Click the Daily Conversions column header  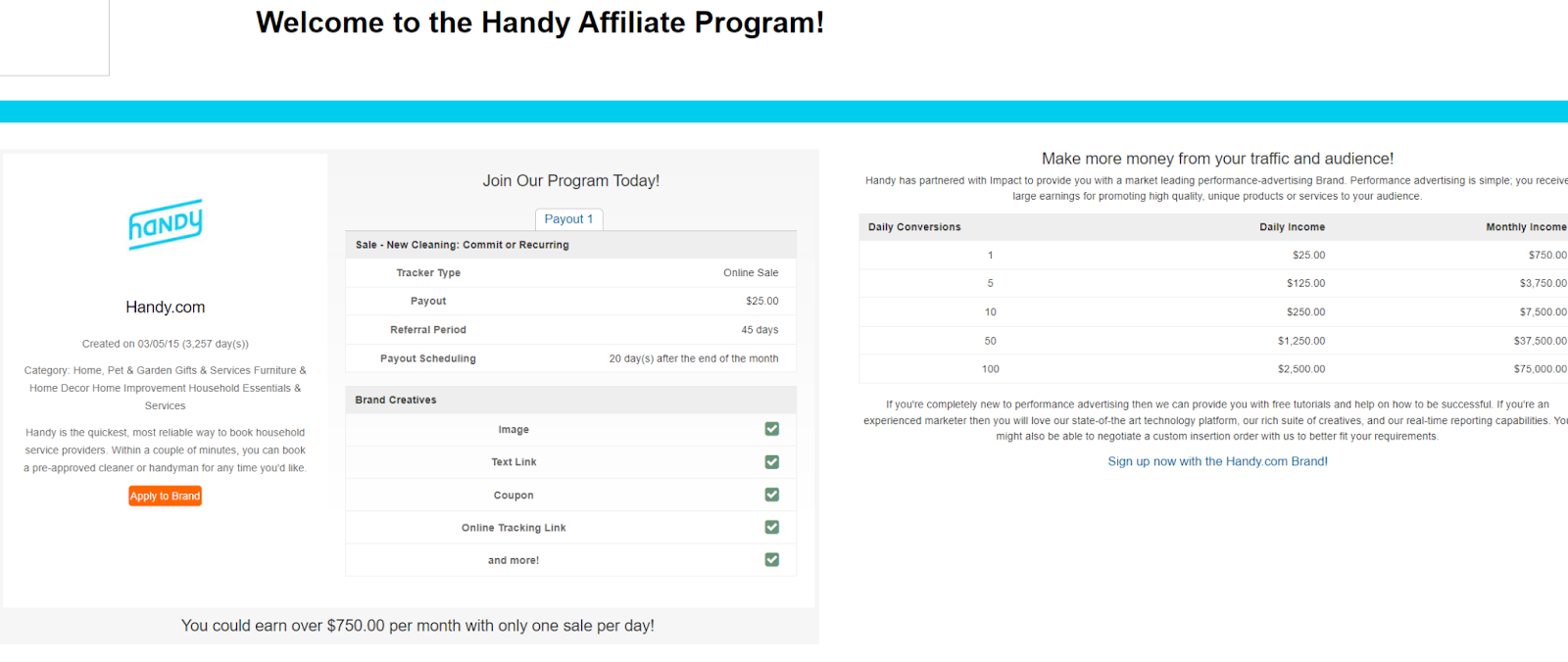(x=914, y=227)
